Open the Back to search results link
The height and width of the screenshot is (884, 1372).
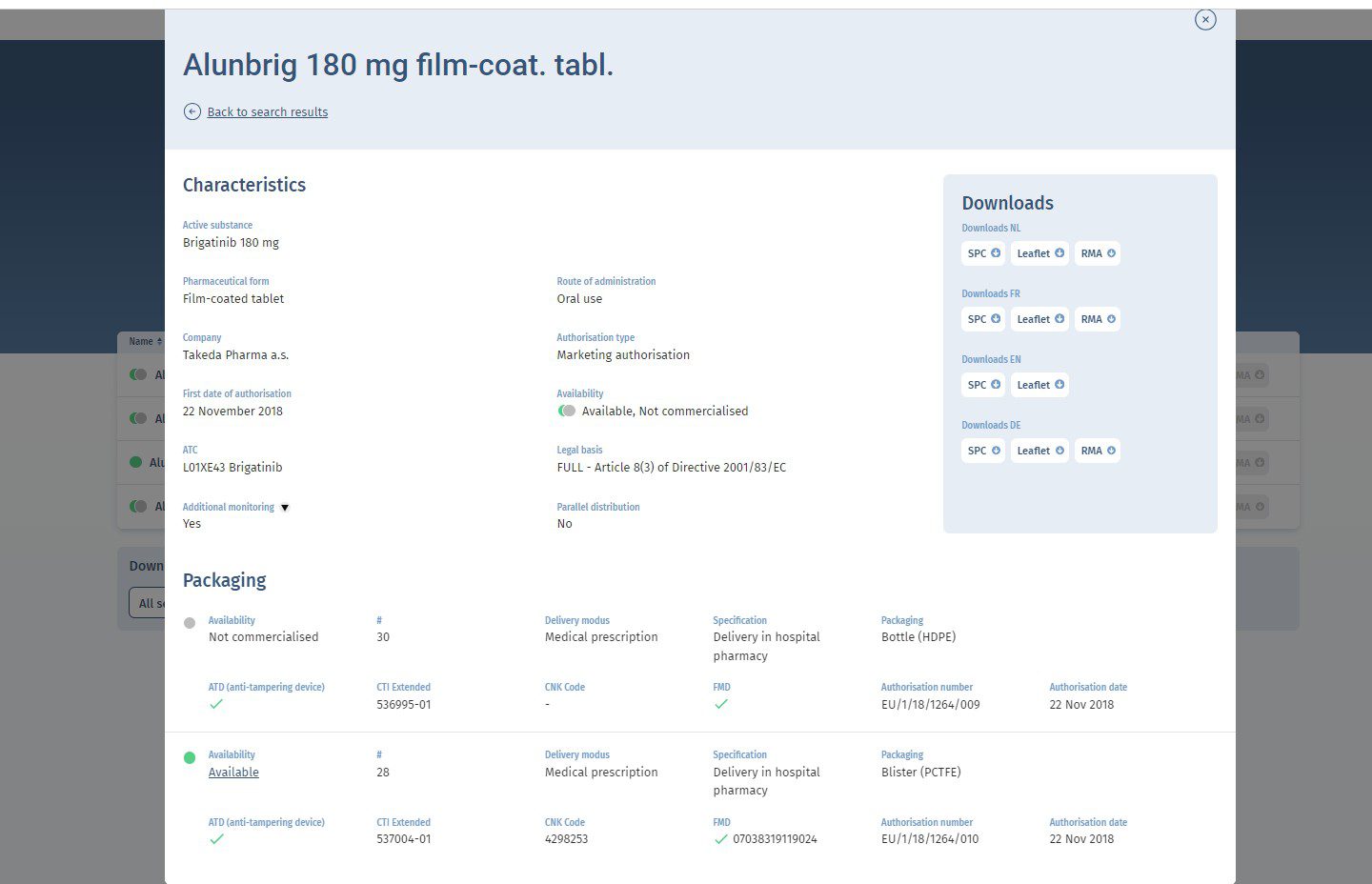(268, 111)
